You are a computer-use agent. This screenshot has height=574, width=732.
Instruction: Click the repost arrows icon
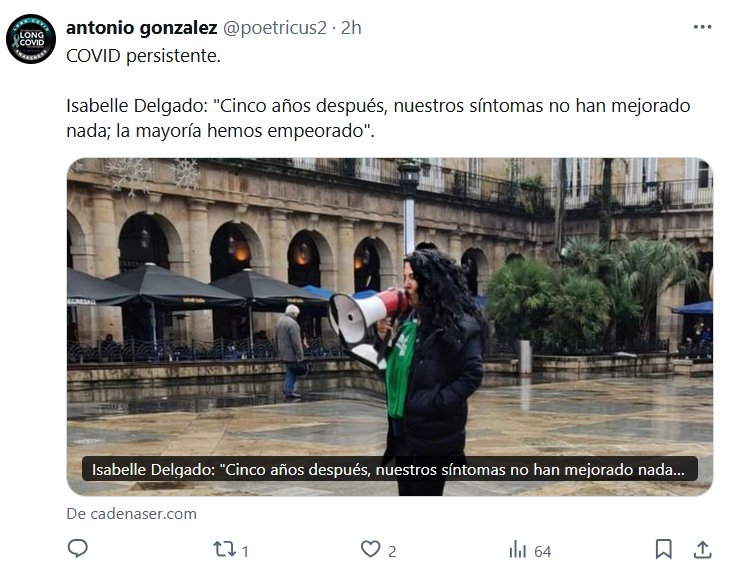click(x=225, y=549)
